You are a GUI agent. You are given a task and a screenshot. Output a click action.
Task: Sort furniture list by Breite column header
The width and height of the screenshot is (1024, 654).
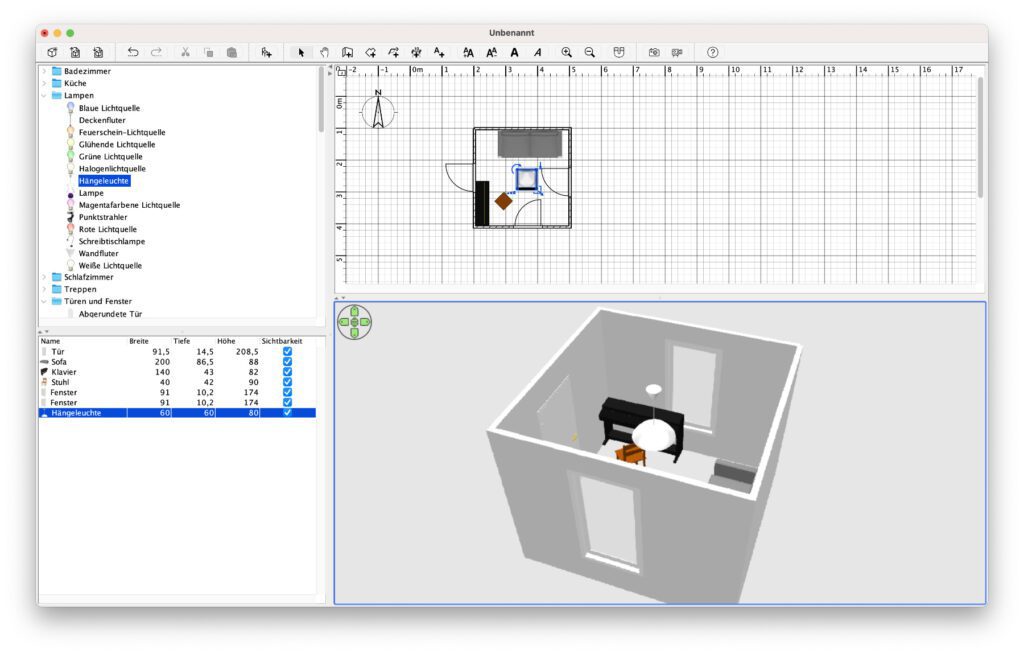[139, 341]
